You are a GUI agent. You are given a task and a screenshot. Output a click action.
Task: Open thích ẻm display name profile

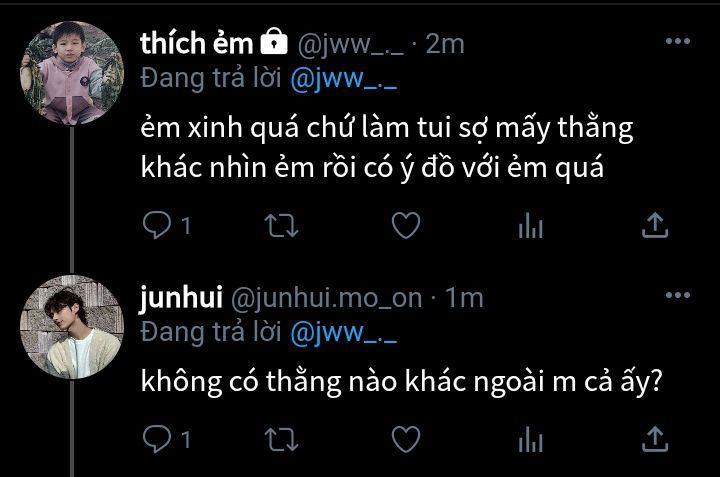[x=197, y=44]
